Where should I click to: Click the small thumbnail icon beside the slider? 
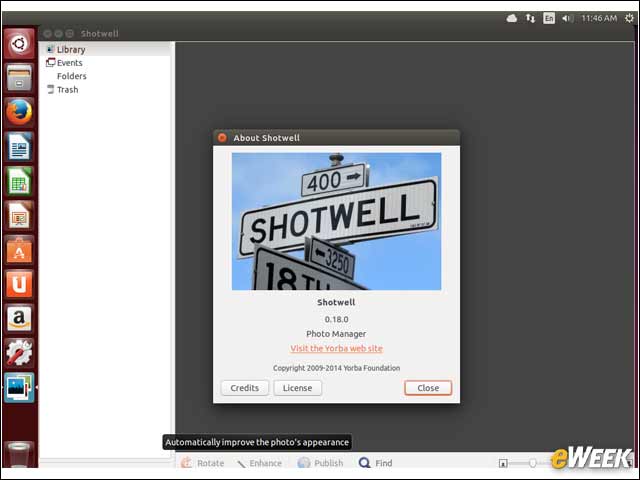[x=503, y=463]
